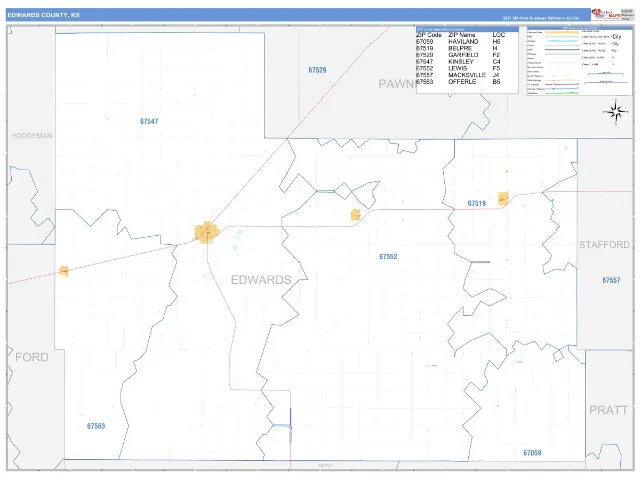Click the HODGEMAN county label
This screenshot has height=480, width=640.
point(32,136)
